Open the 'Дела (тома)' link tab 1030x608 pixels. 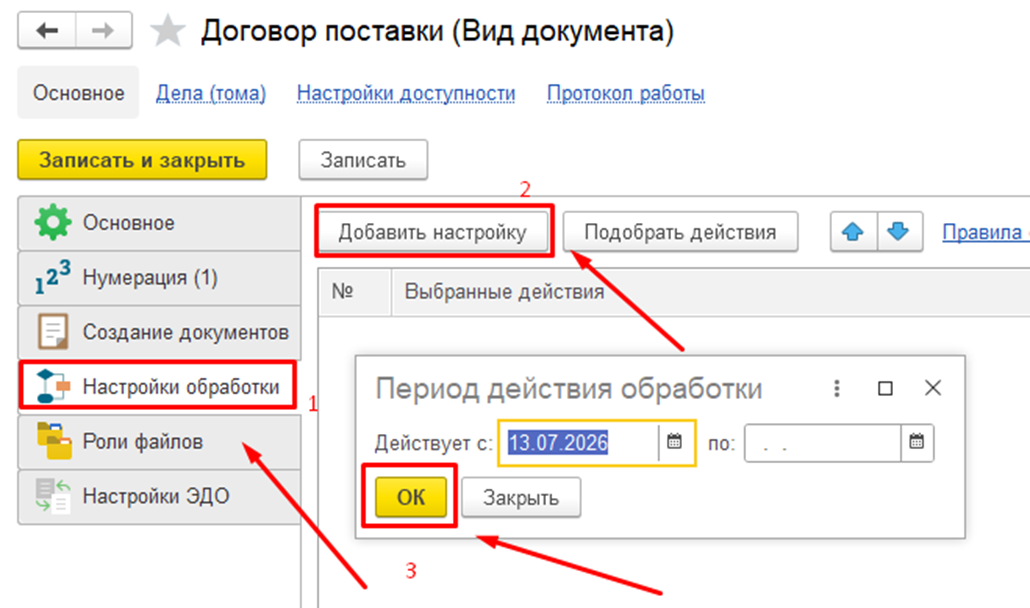coord(211,93)
